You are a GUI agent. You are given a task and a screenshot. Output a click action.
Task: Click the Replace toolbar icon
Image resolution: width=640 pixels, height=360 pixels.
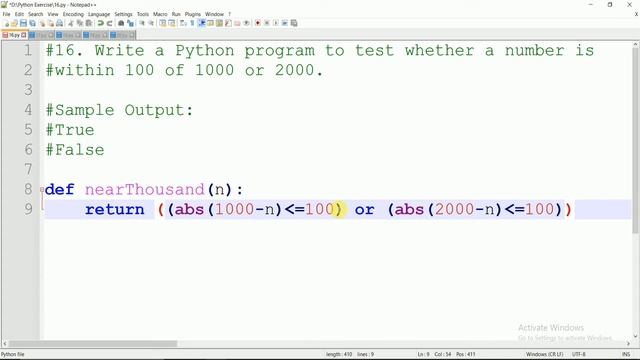pos(131,23)
